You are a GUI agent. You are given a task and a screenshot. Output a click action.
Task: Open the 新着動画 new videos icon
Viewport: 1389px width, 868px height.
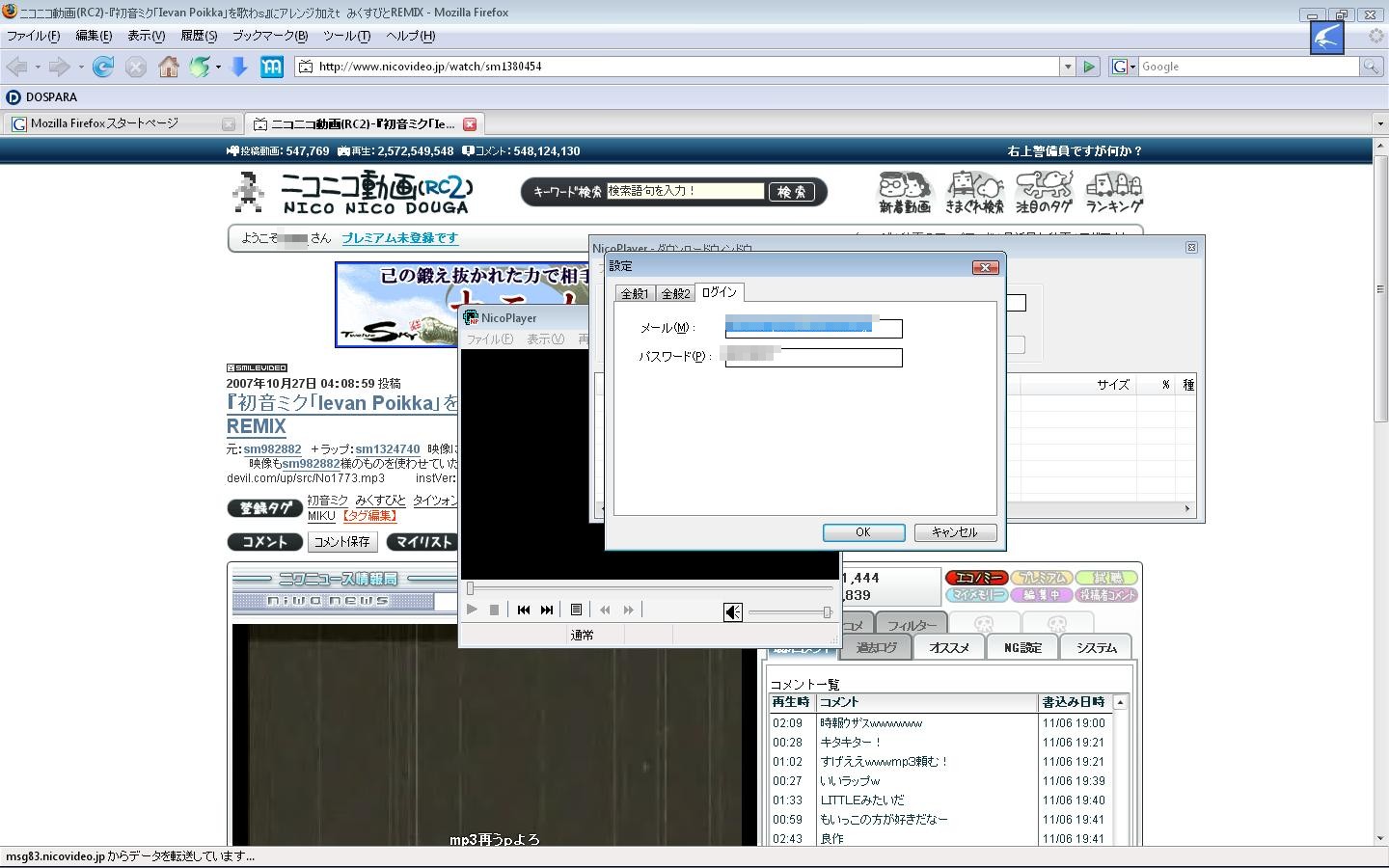pyautogui.click(x=905, y=192)
